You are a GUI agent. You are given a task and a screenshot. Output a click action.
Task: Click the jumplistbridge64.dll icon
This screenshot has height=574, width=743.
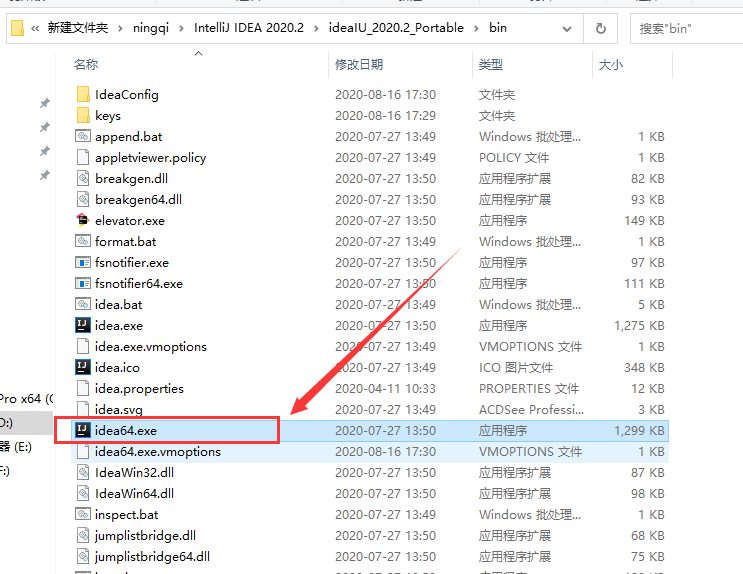pyautogui.click(x=83, y=556)
